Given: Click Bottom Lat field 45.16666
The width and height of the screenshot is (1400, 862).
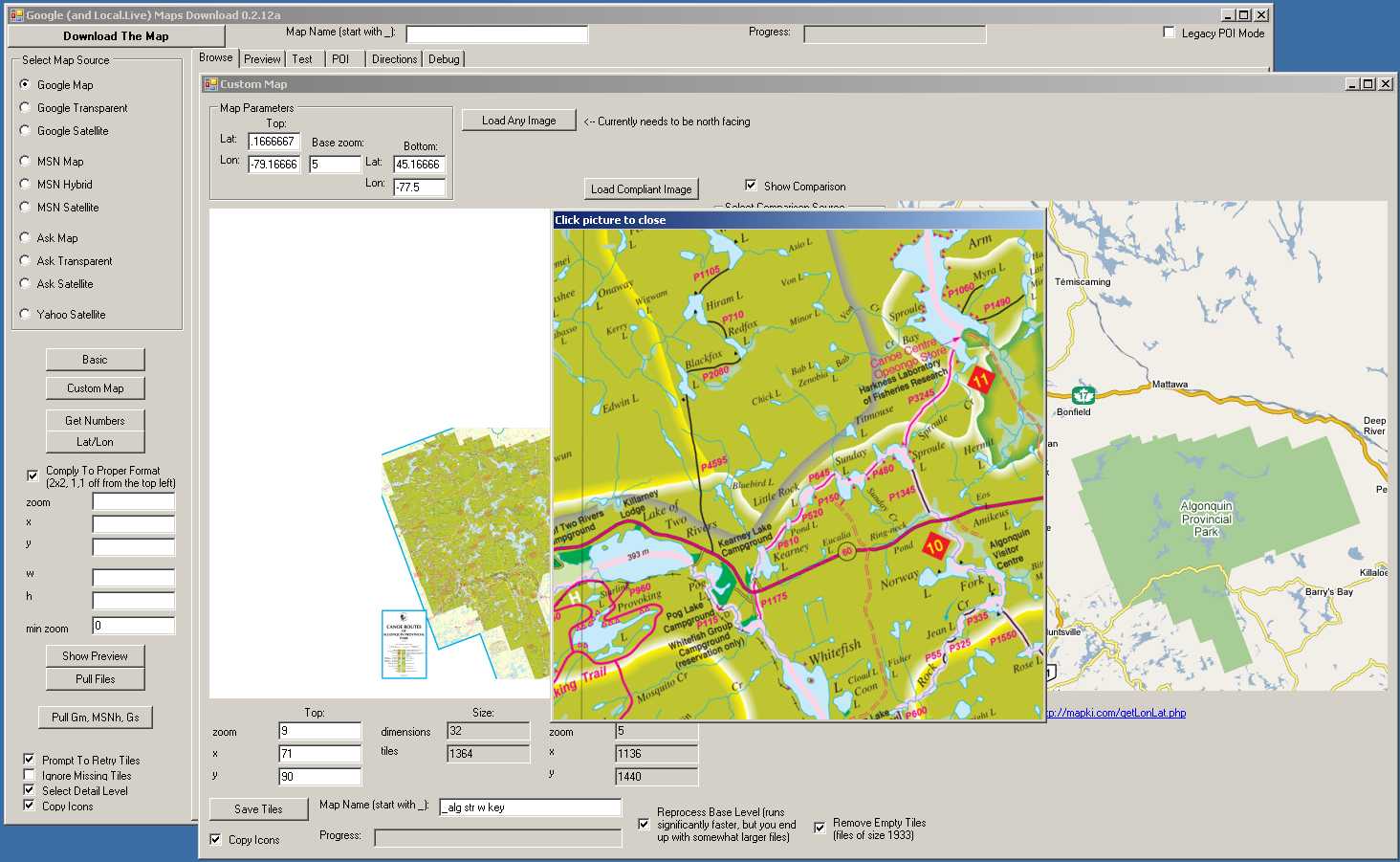Looking at the screenshot, I should pyautogui.click(x=419, y=165).
